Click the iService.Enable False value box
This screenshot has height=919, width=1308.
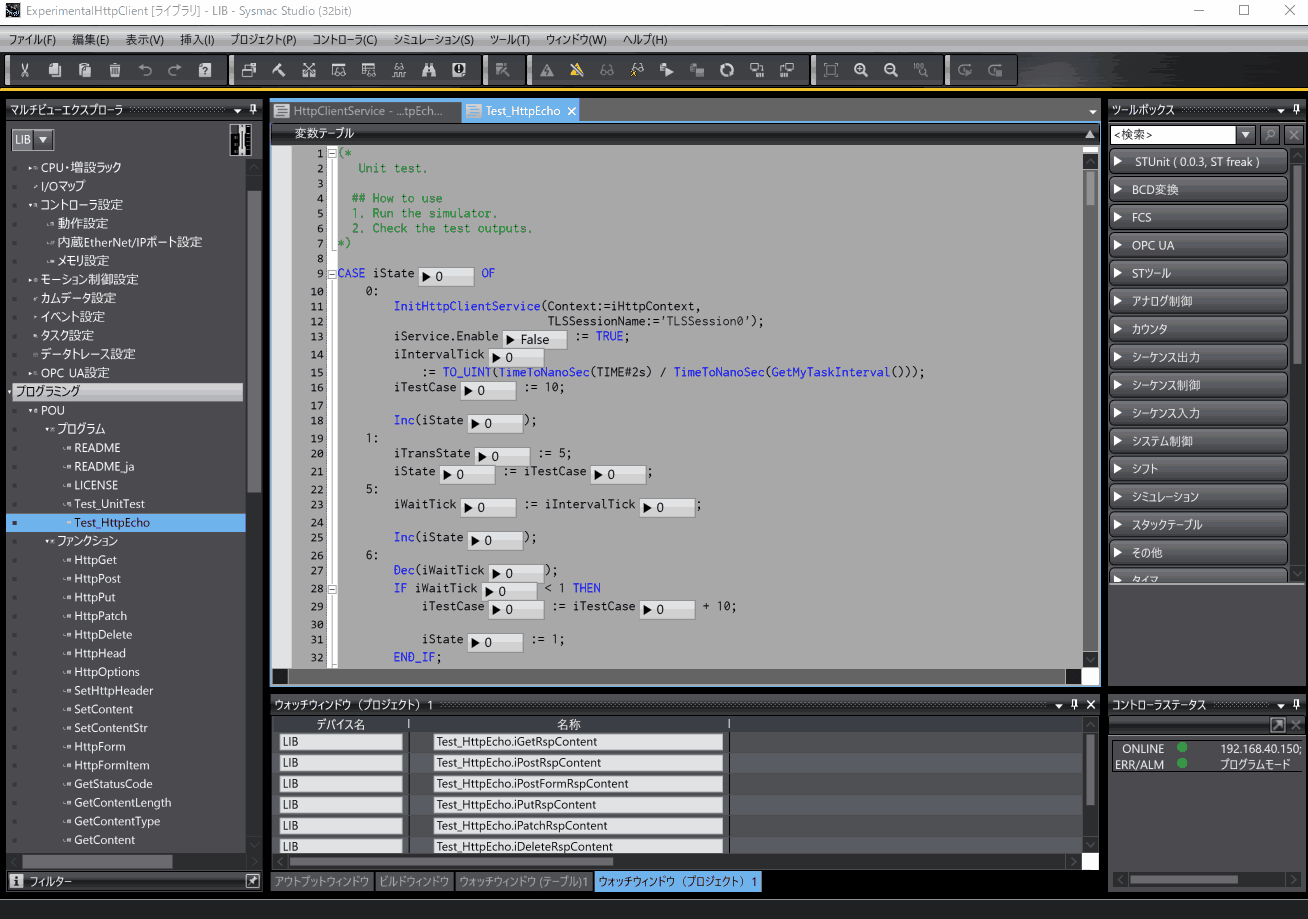pos(535,340)
